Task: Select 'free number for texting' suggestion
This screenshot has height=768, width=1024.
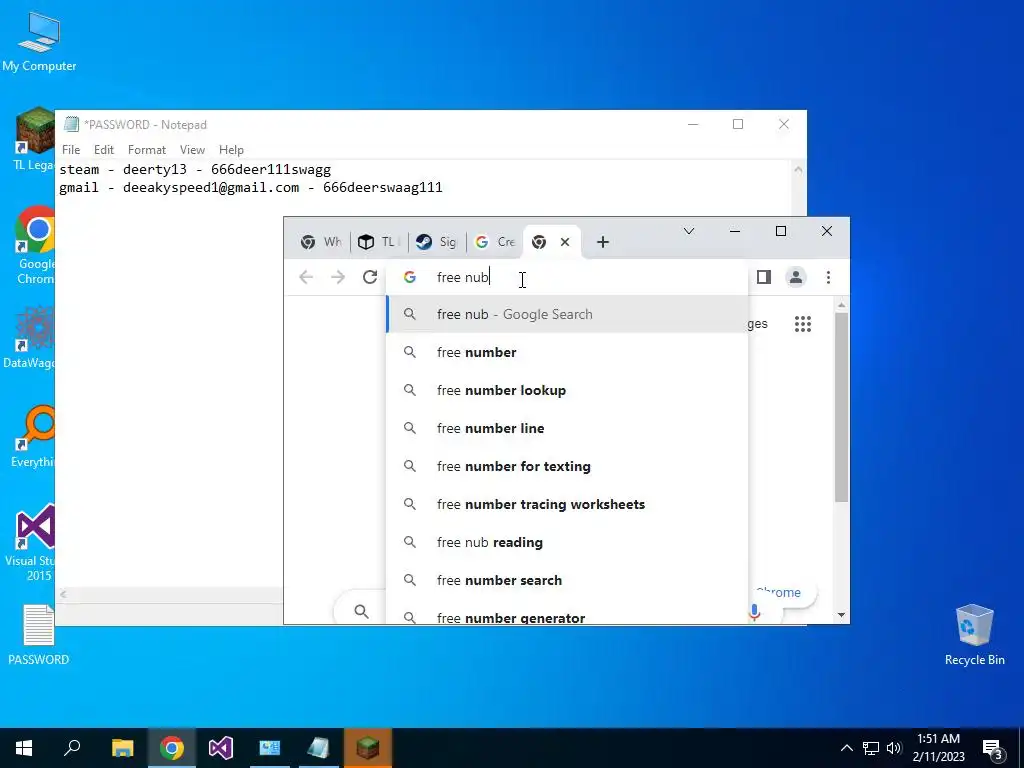Action: pos(567,466)
